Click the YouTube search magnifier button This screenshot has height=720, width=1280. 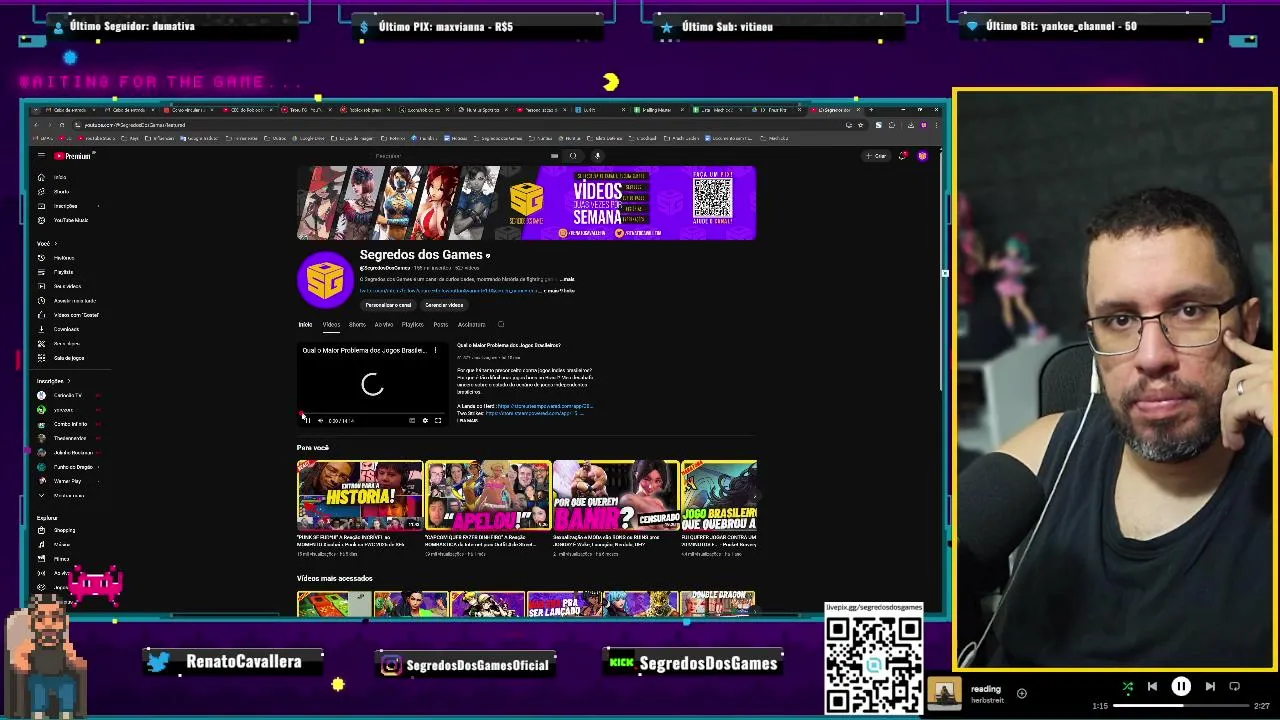click(x=573, y=156)
